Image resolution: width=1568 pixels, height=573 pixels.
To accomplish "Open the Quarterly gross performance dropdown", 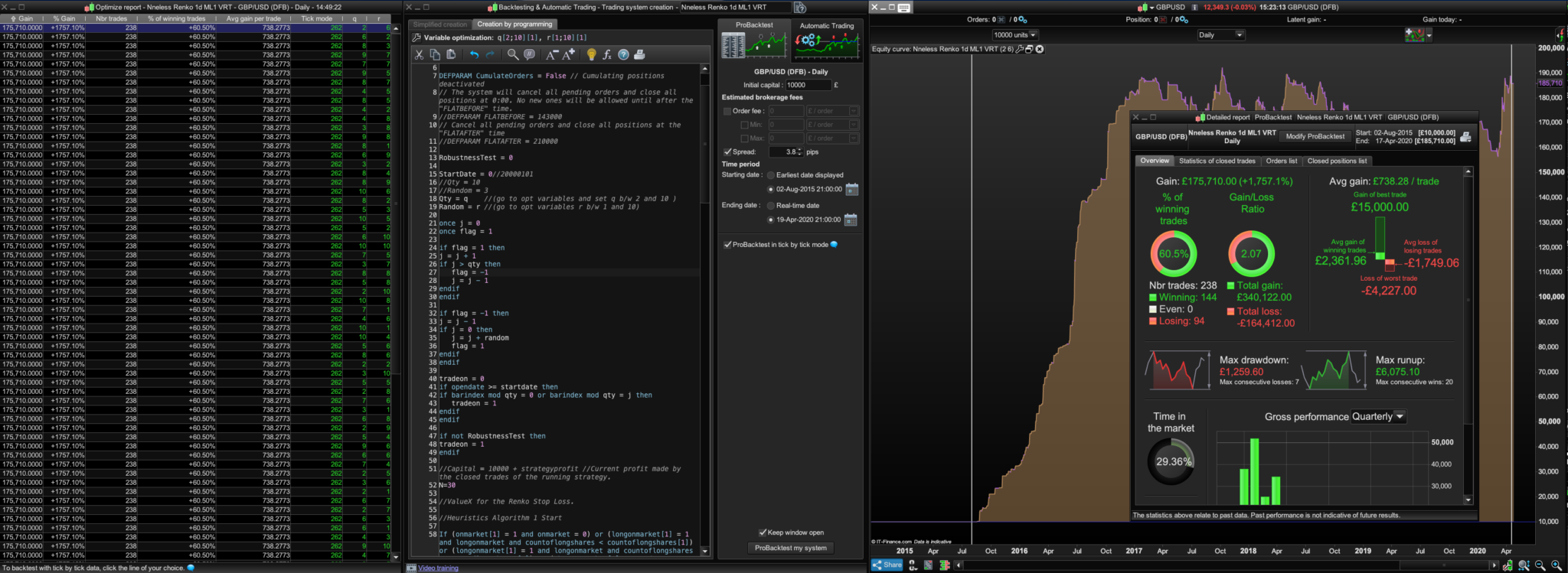I will 1378,417.
